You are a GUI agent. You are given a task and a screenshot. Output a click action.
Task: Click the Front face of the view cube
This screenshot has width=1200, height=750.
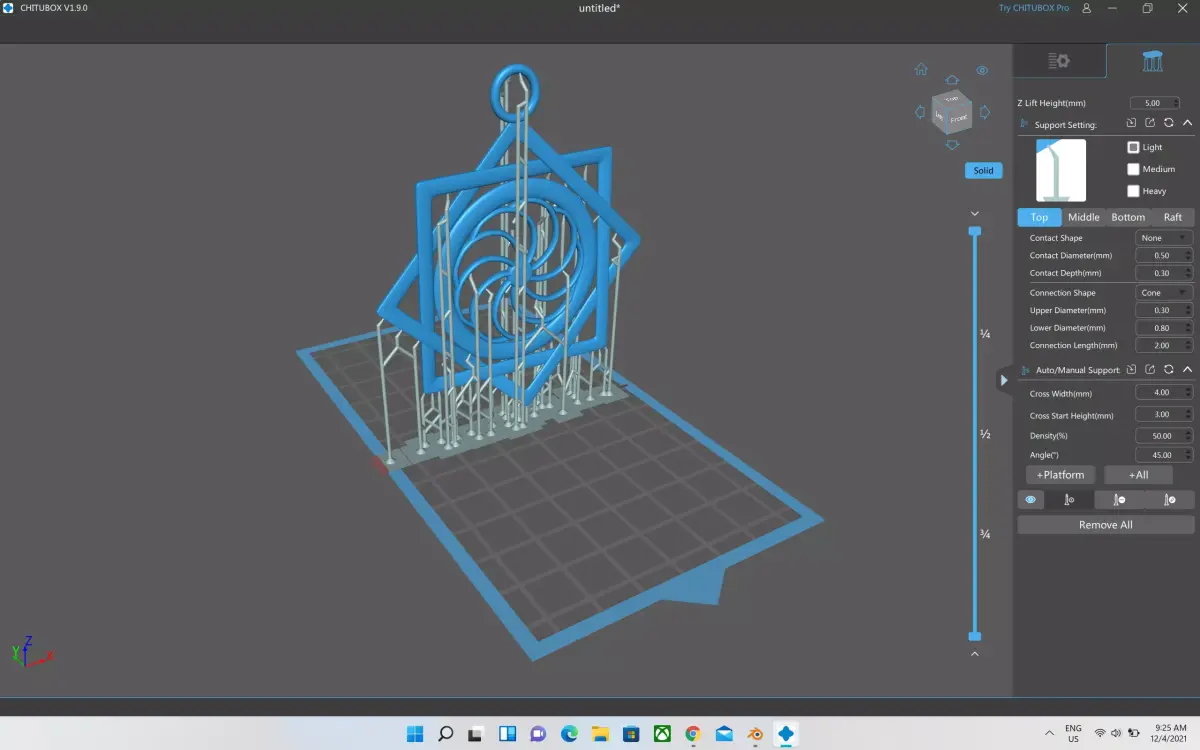[958, 118]
